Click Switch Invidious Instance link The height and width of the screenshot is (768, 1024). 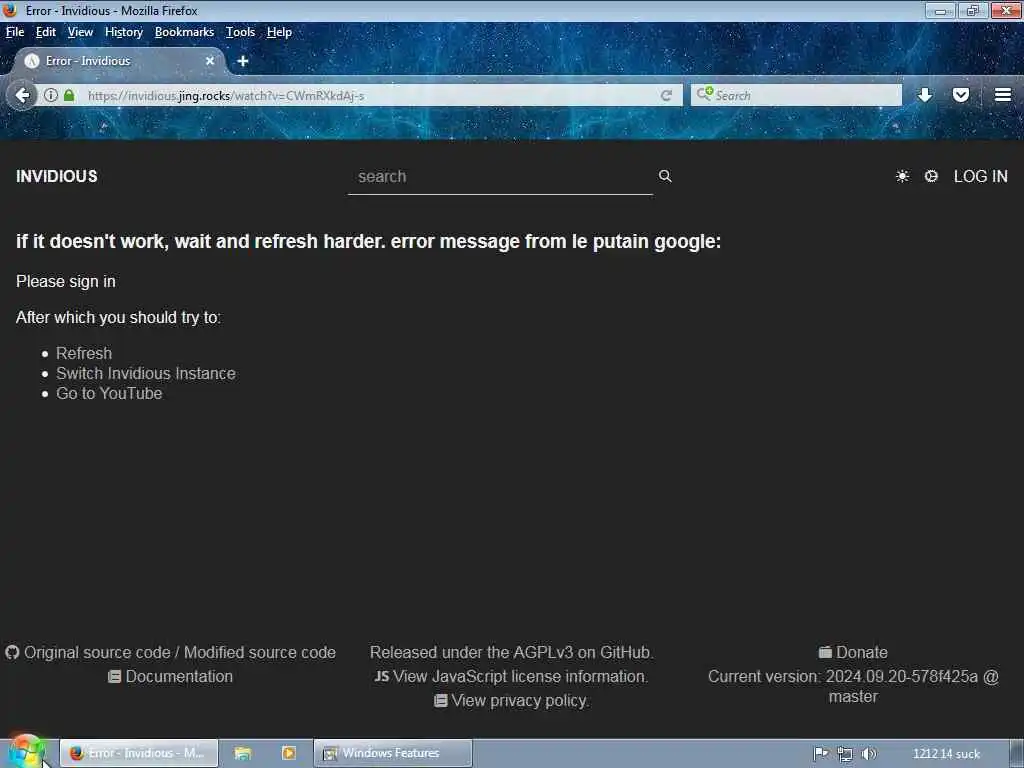(146, 374)
